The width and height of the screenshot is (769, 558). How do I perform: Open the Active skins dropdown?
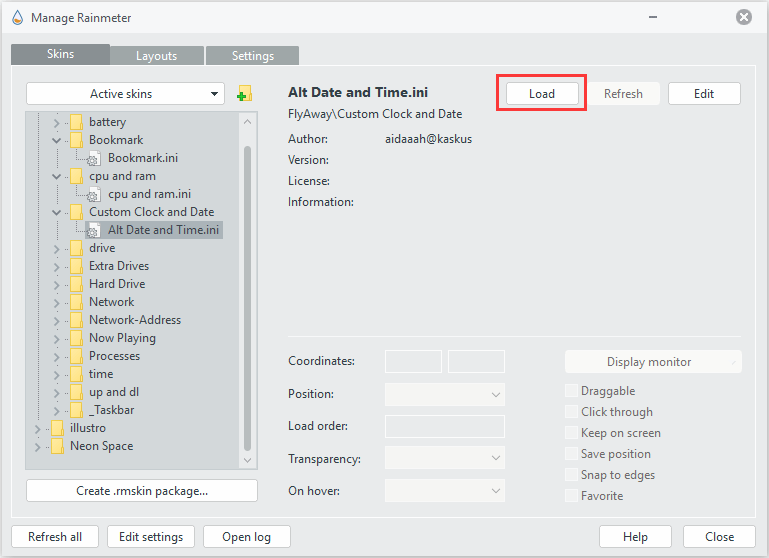click(126, 94)
